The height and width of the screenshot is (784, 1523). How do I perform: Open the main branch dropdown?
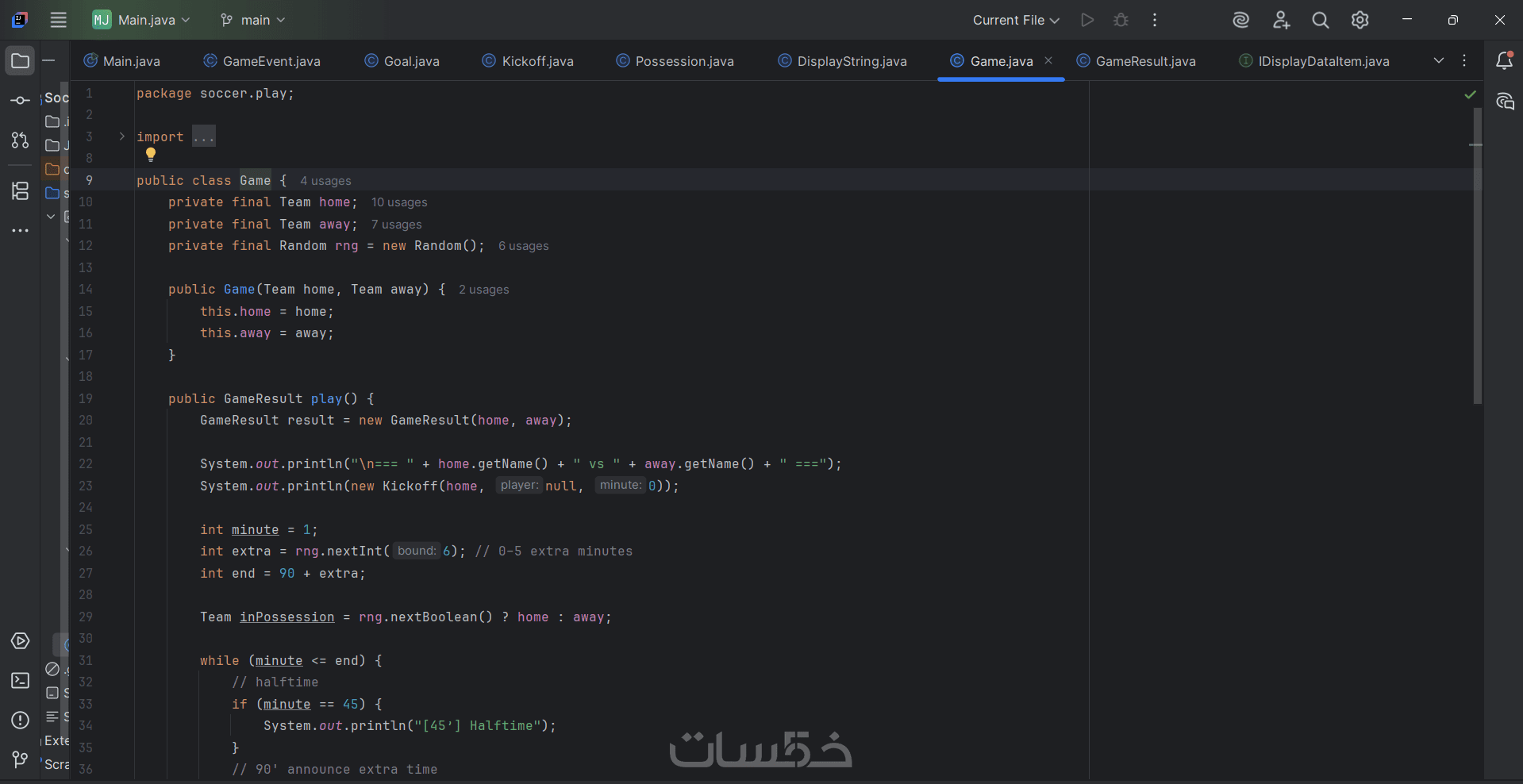(252, 20)
